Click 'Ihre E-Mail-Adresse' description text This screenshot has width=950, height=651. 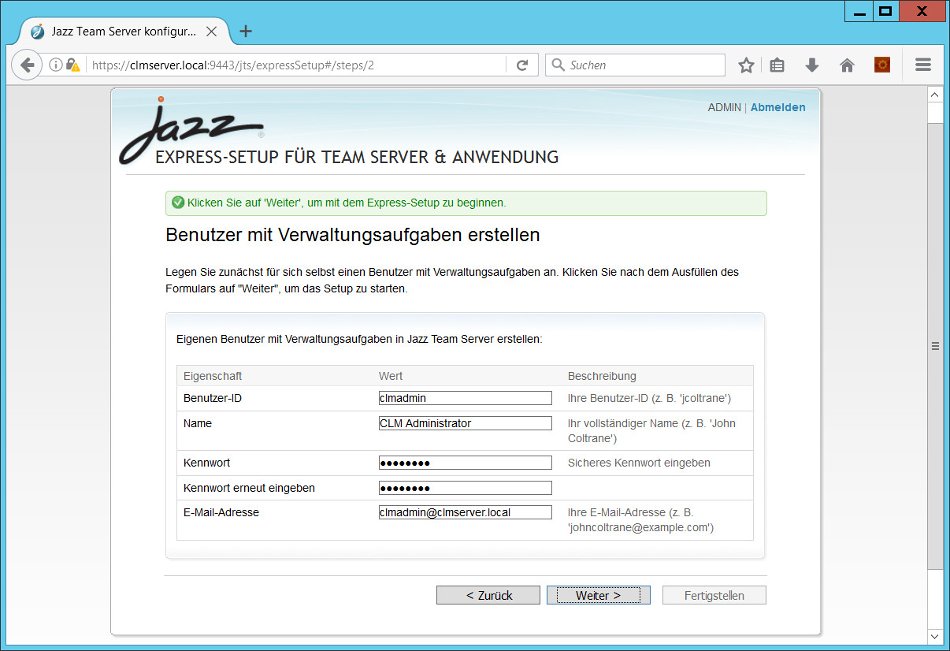(641, 519)
